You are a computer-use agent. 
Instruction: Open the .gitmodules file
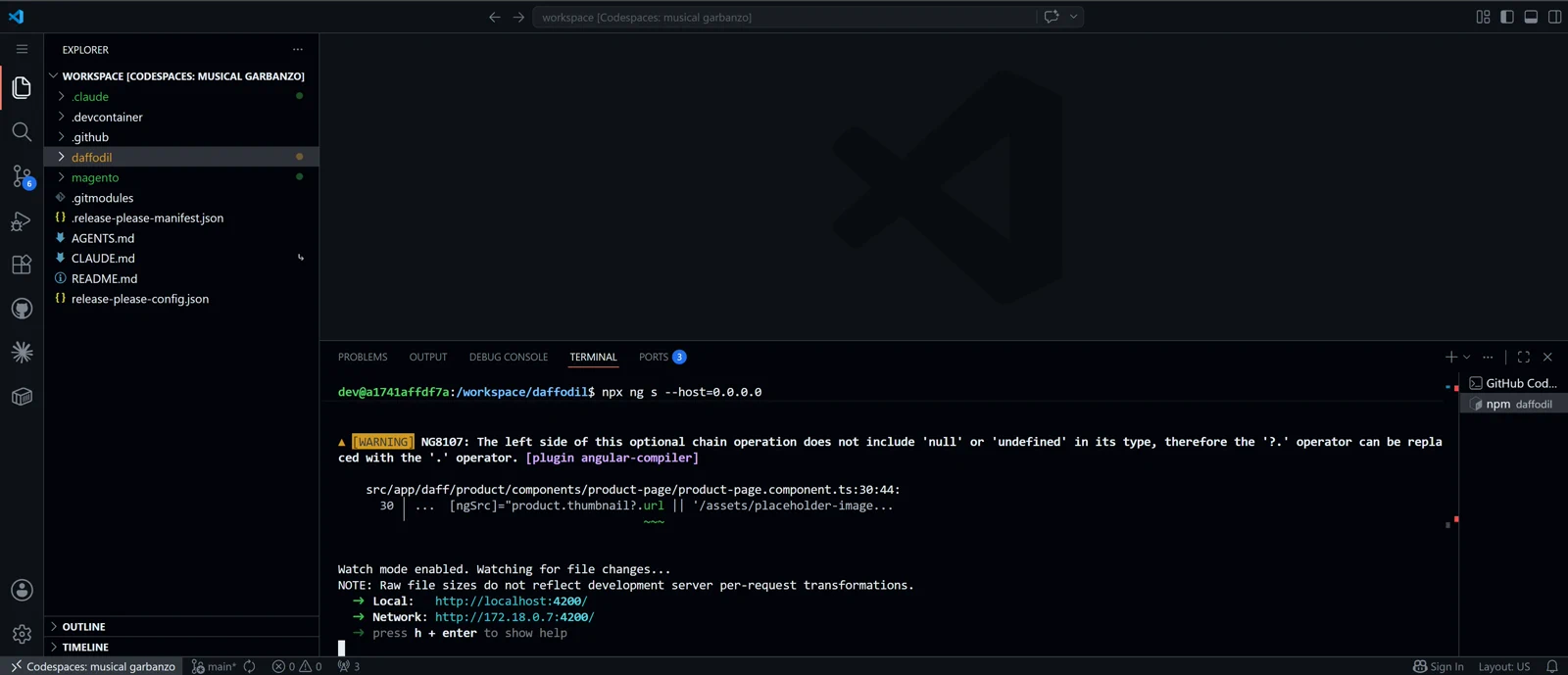tap(181, 198)
